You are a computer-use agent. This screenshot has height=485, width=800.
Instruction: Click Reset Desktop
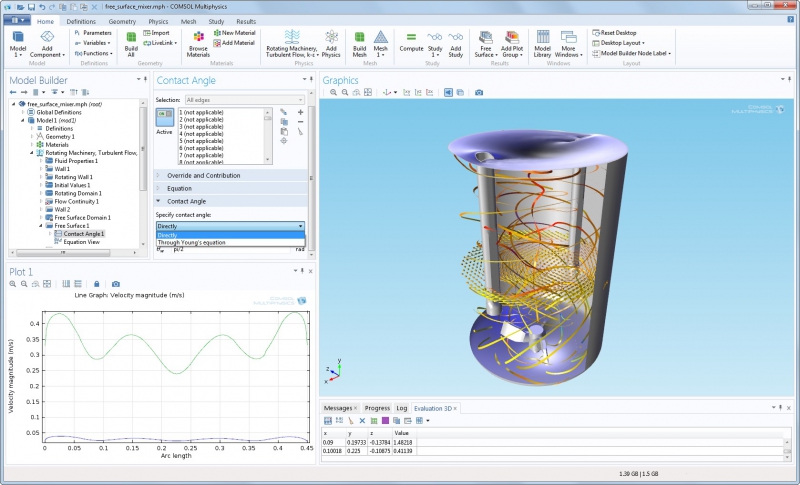[614, 33]
